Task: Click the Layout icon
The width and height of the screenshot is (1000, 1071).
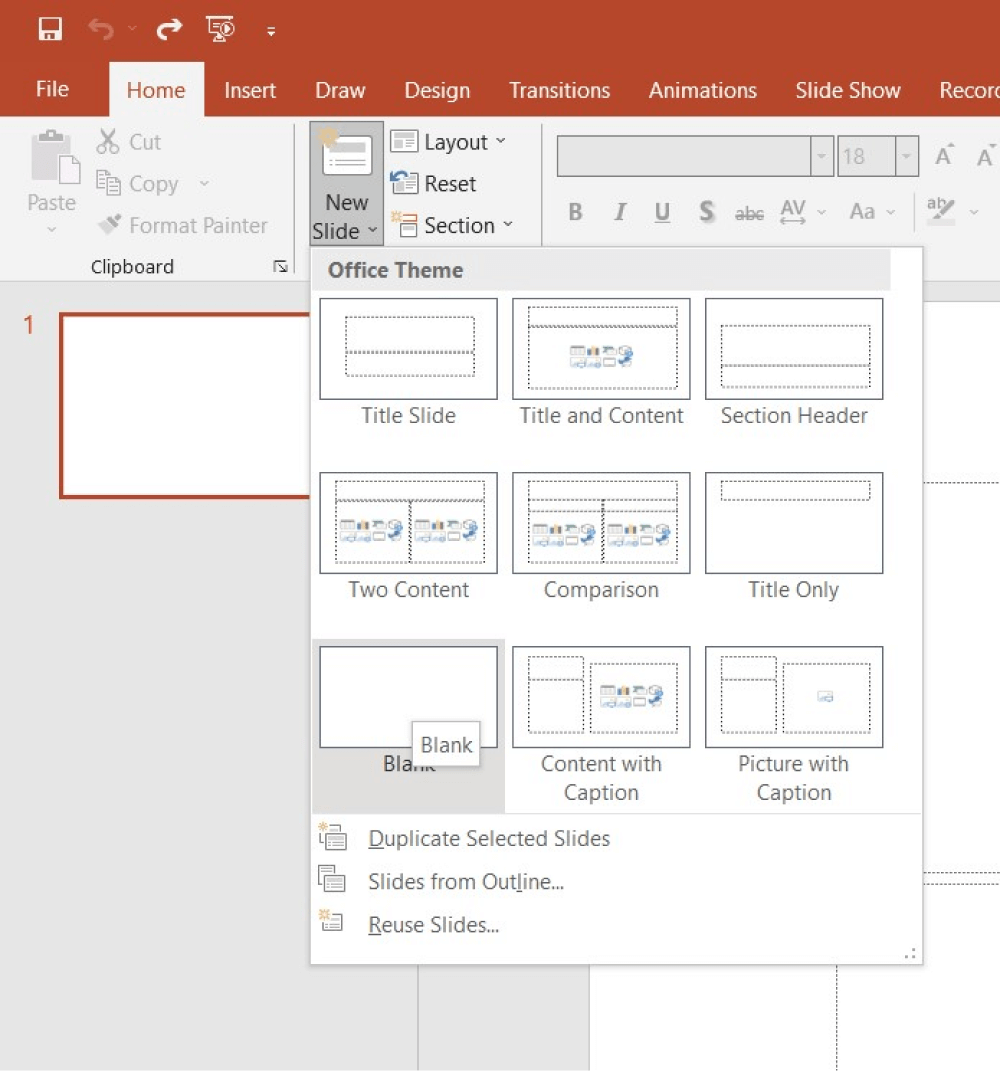Action: point(405,141)
